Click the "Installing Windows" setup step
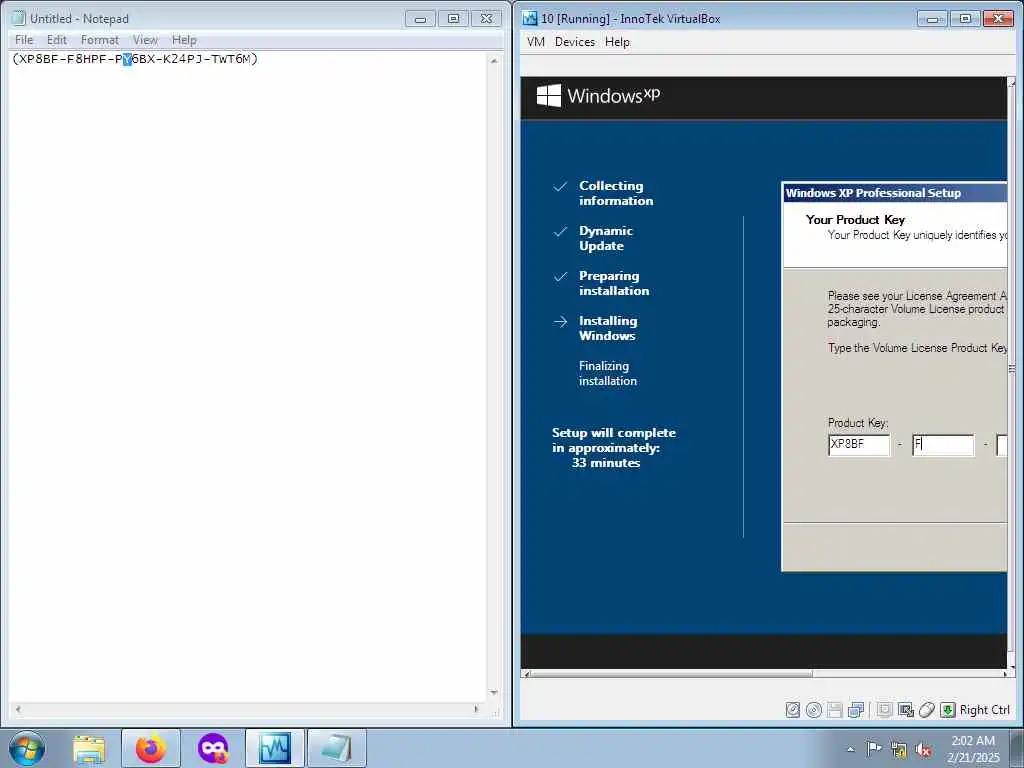 [608, 328]
